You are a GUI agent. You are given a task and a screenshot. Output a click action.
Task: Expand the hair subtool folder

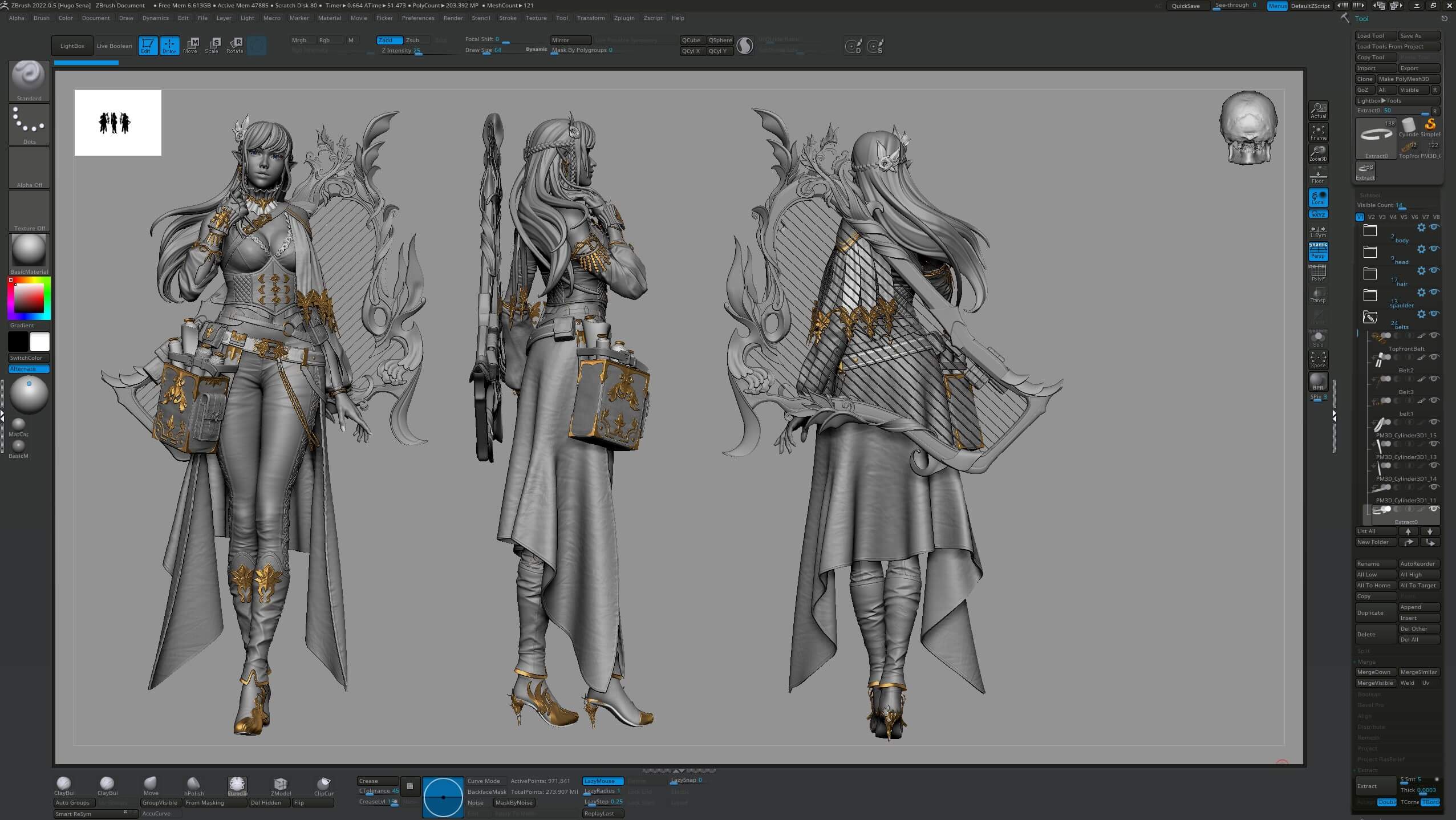click(1370, 274)
